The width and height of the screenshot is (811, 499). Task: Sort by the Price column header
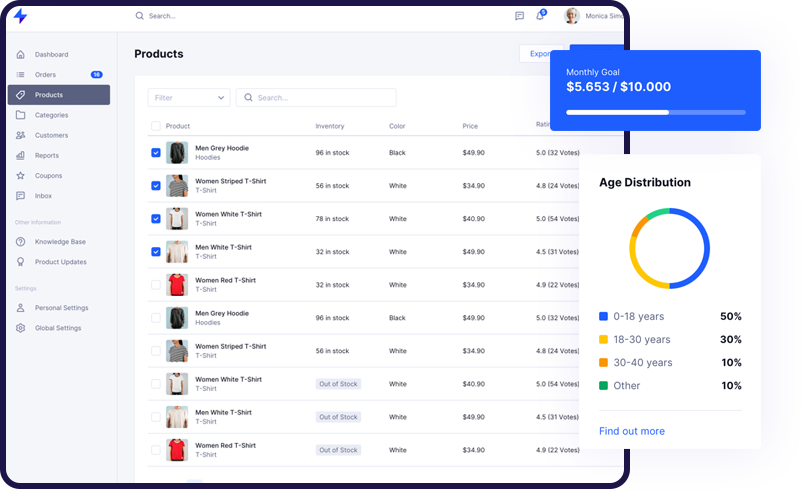470,126
